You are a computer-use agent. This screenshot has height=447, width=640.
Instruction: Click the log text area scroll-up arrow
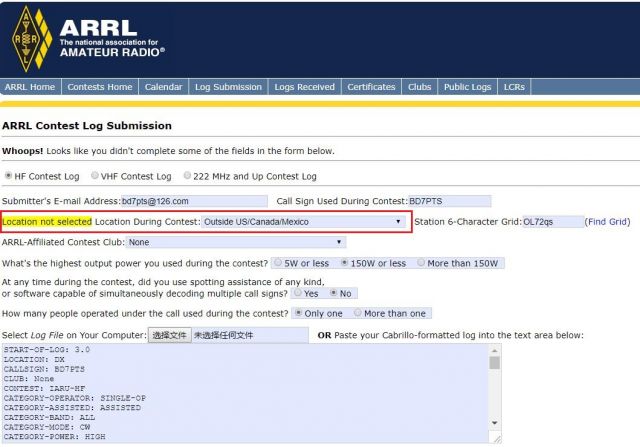pyautogui.click(x=495, y=350)
